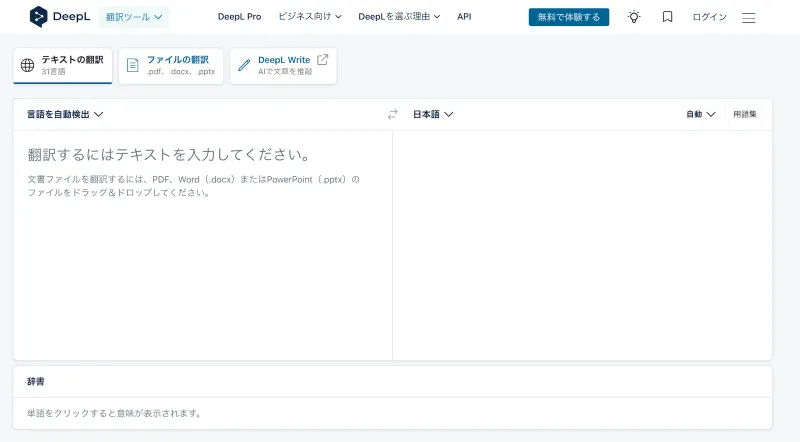Image resolution: width=800 pixels, height=442 pixels.
Task: Select the テキストの翻訳 tab
Action: tap(63, 66)
